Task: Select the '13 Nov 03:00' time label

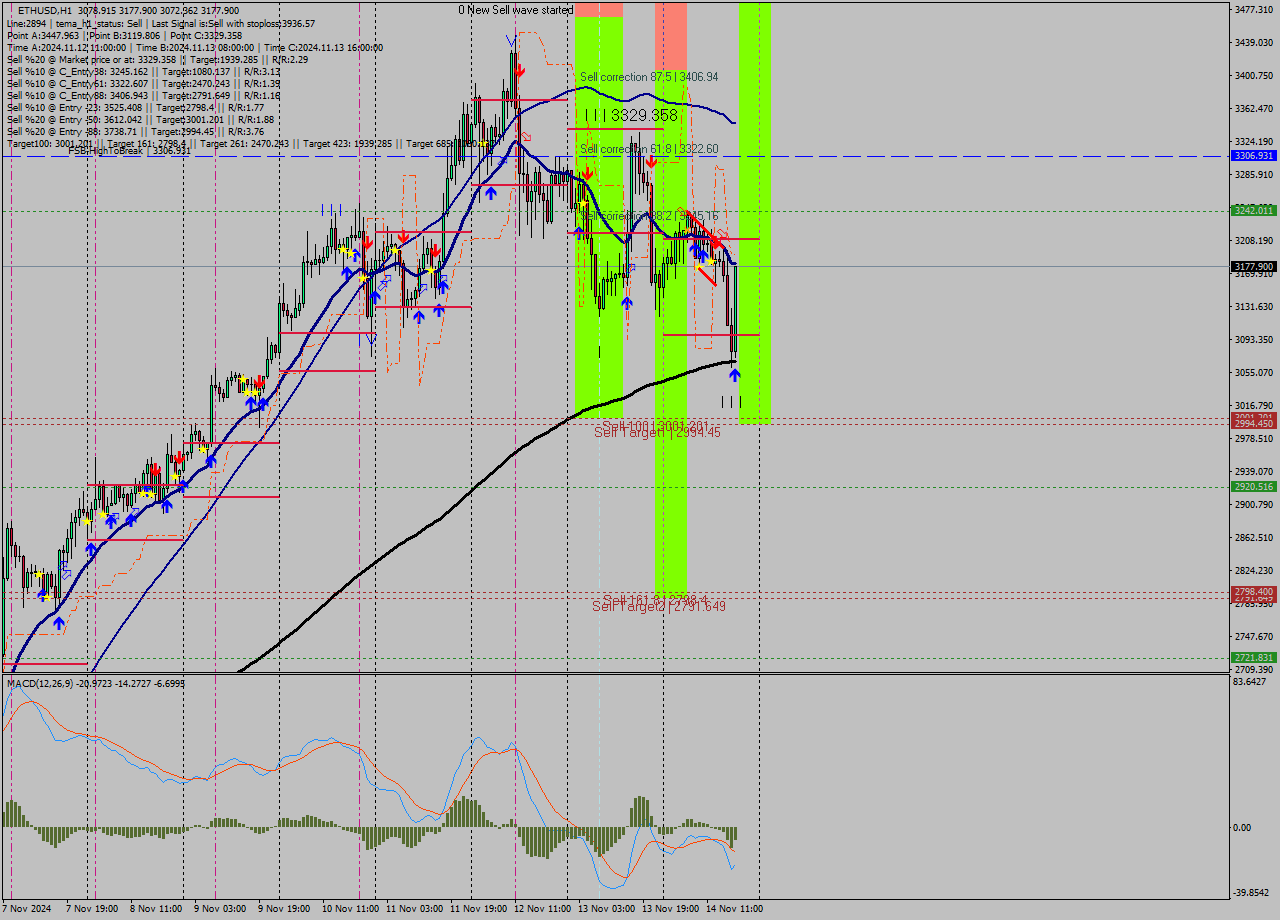Action: point(606,909)
